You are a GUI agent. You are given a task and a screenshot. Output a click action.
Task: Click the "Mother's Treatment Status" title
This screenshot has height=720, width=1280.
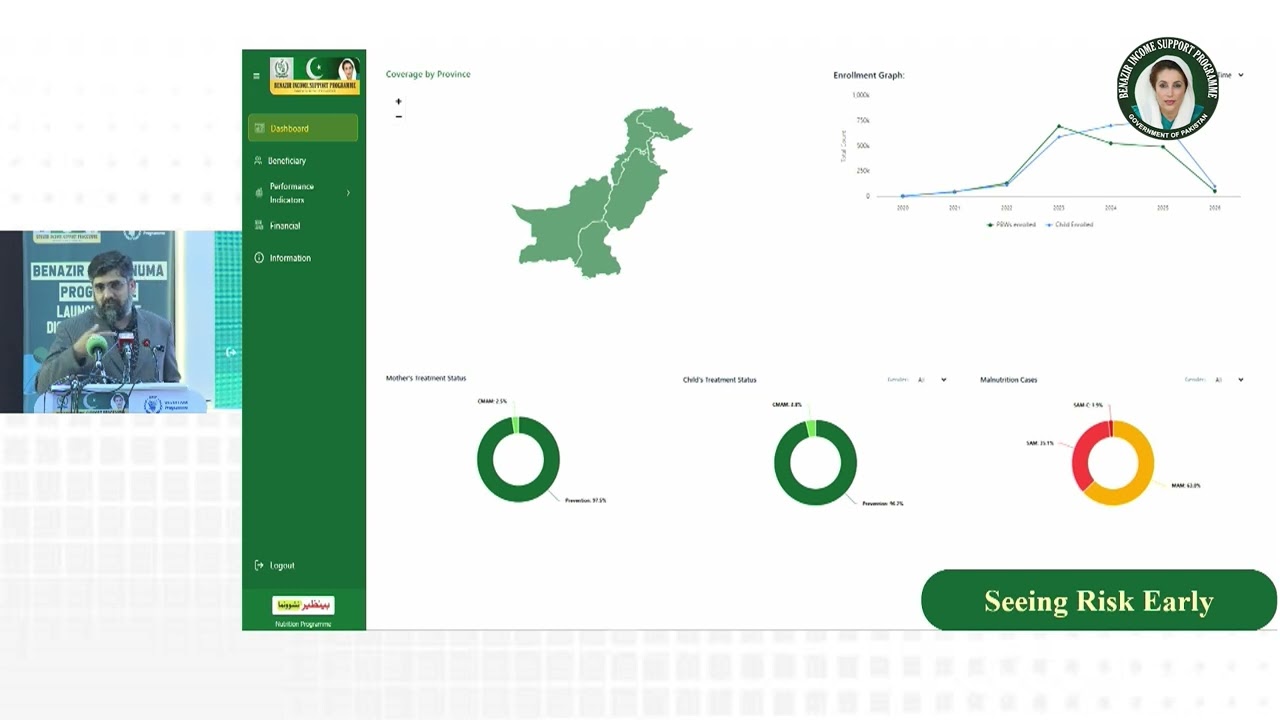(x=426, y=378)
